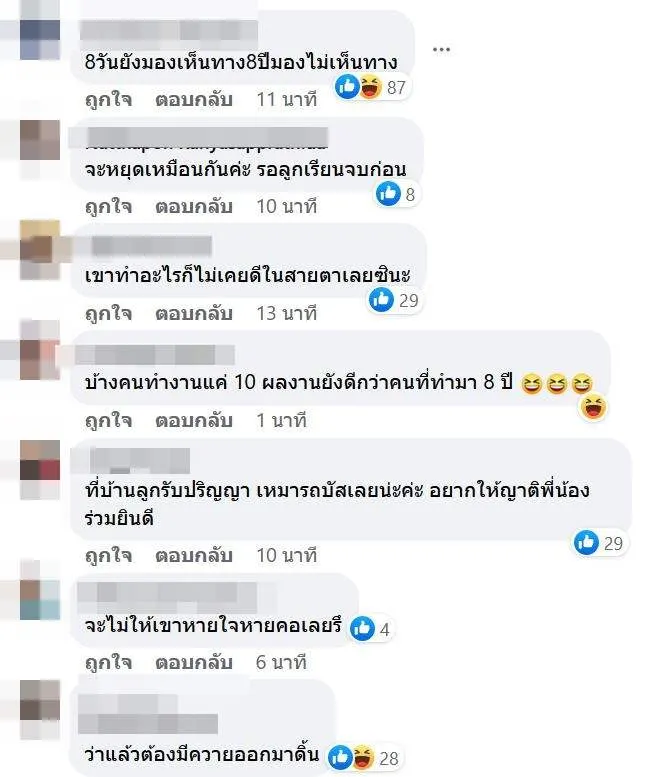654x777 pixels.
Task: Reply to the comment posted 13 นาที ago
Action: (x=194, y=314)
